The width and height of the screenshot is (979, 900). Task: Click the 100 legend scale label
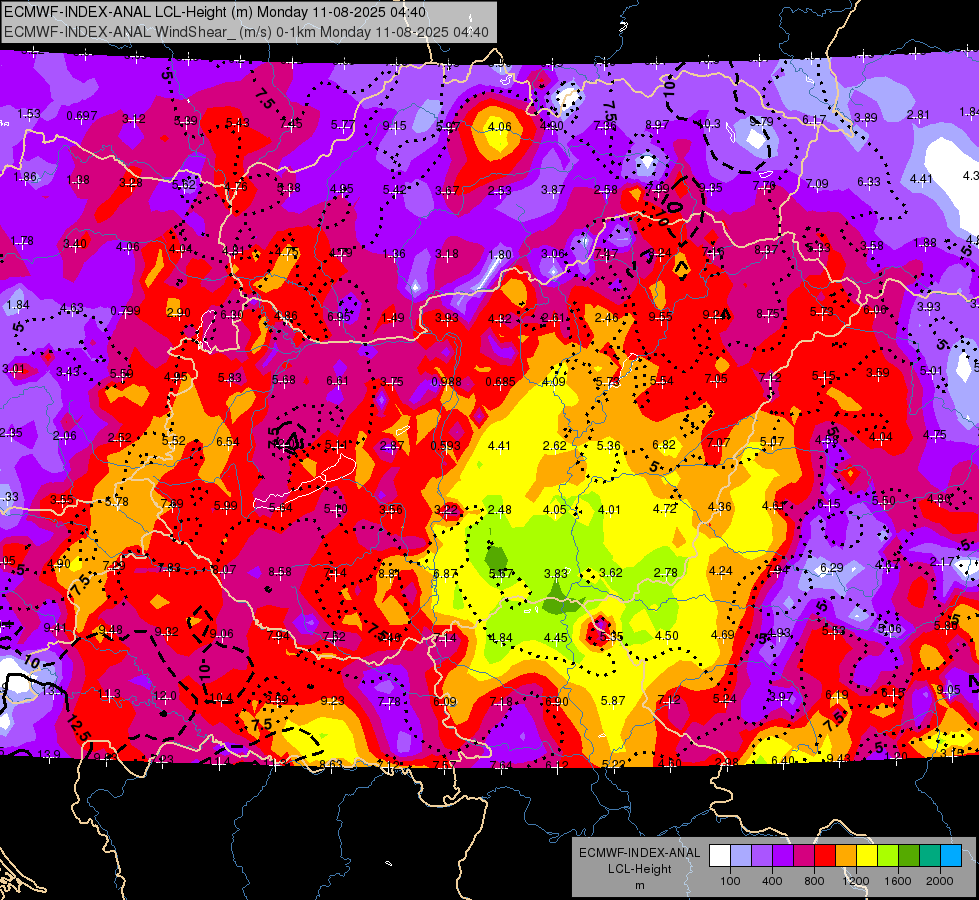pyautogui.click(x=730, y=881)
